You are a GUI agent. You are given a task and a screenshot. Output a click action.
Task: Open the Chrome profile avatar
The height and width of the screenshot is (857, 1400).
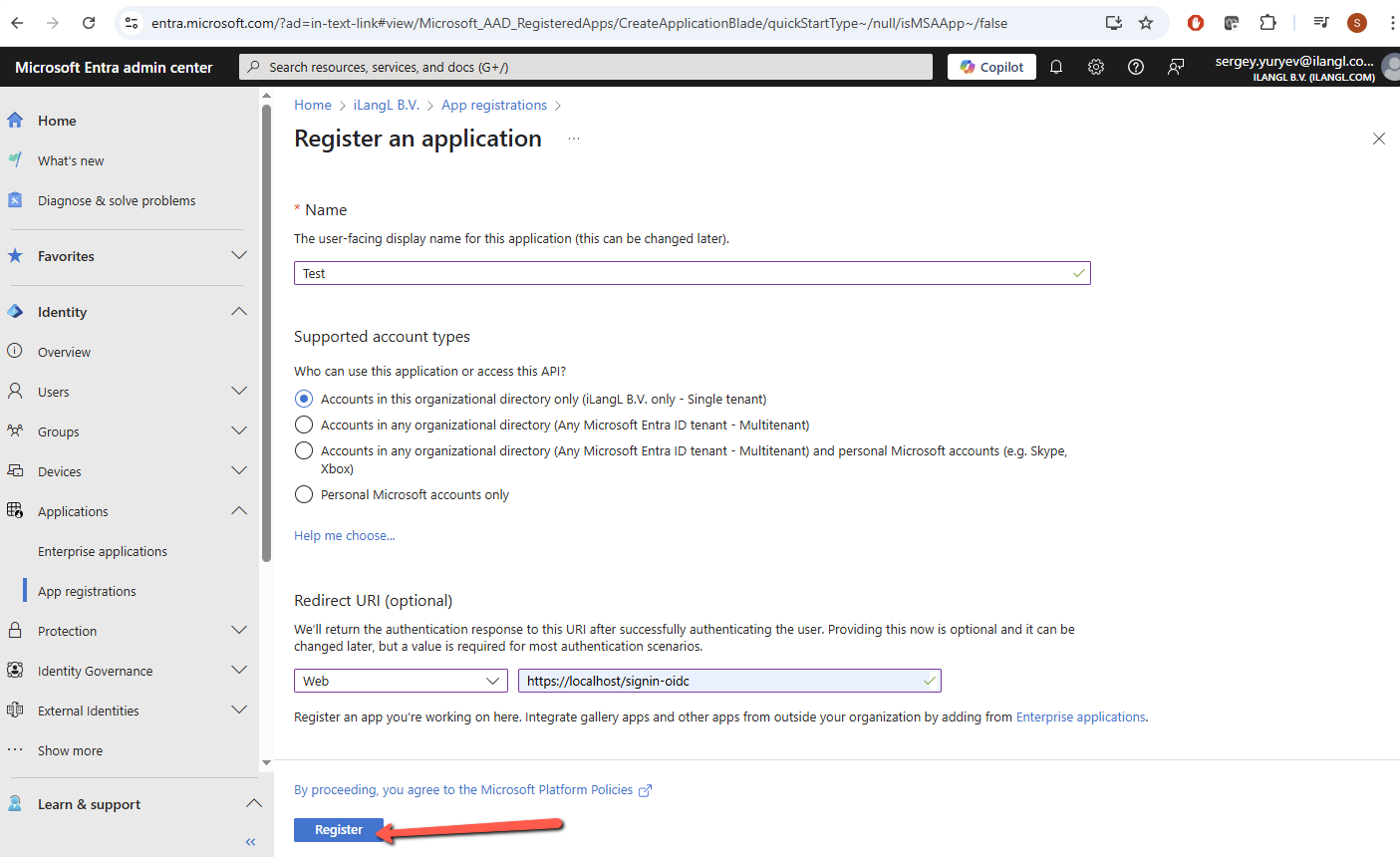tap(1356, 23)
